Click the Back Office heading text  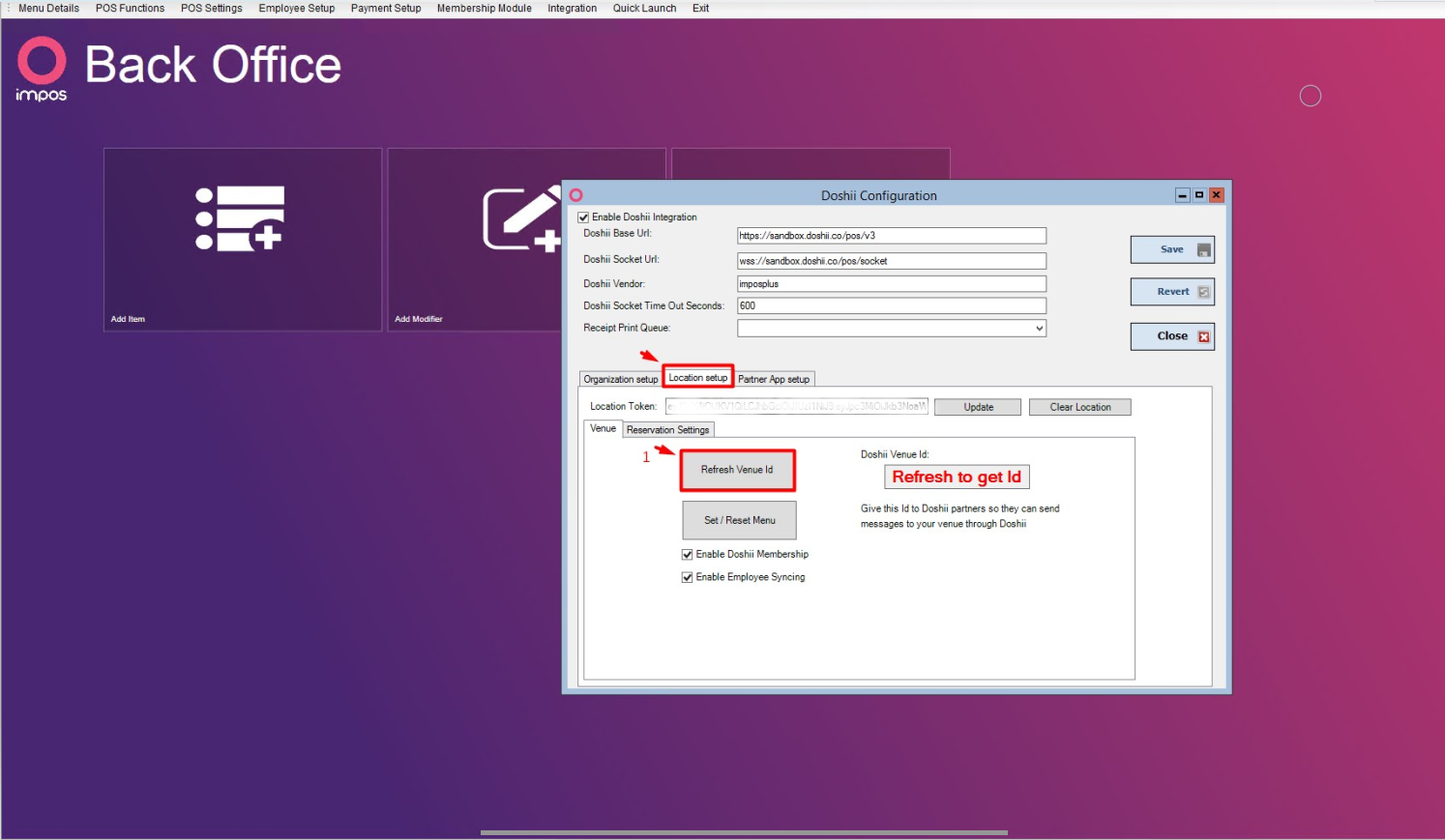coord(213,65)
